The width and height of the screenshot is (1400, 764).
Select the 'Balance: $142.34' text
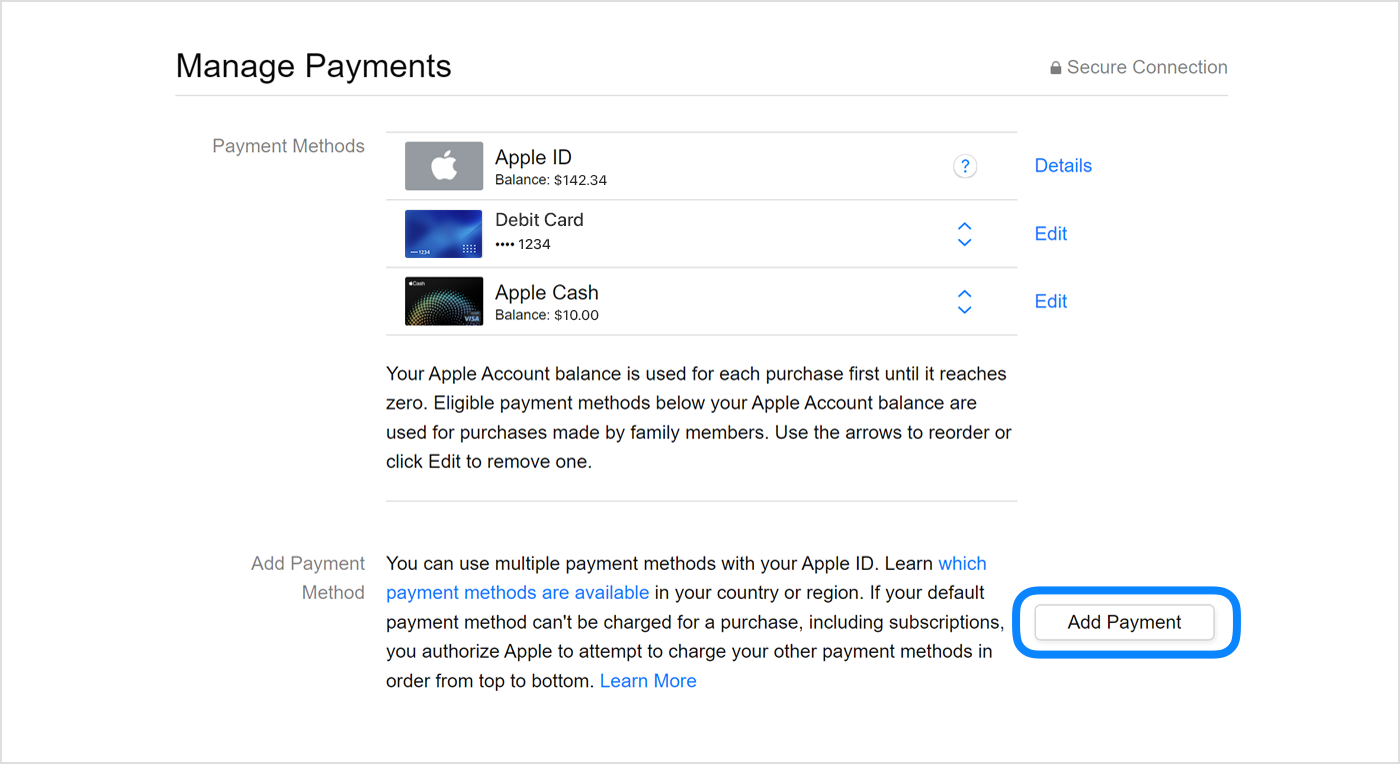551,181
